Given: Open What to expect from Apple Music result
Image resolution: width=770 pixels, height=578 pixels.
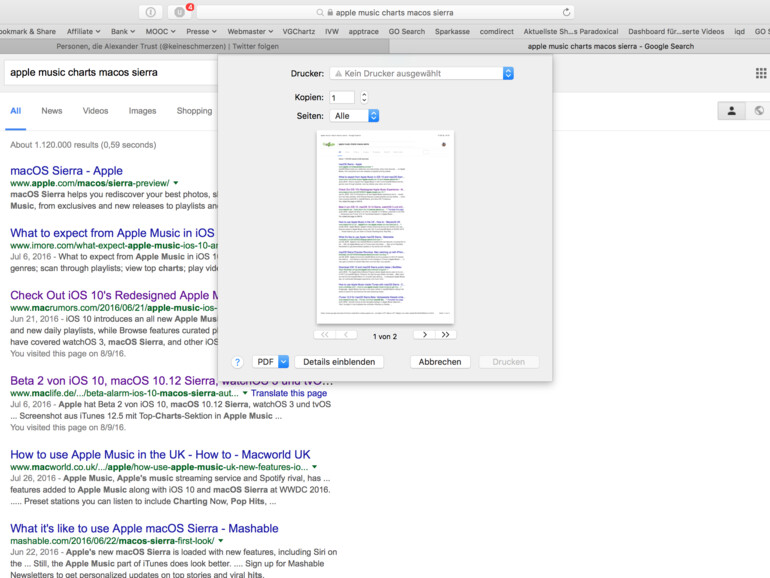Looking at the screenshot, I should [112, 233].
